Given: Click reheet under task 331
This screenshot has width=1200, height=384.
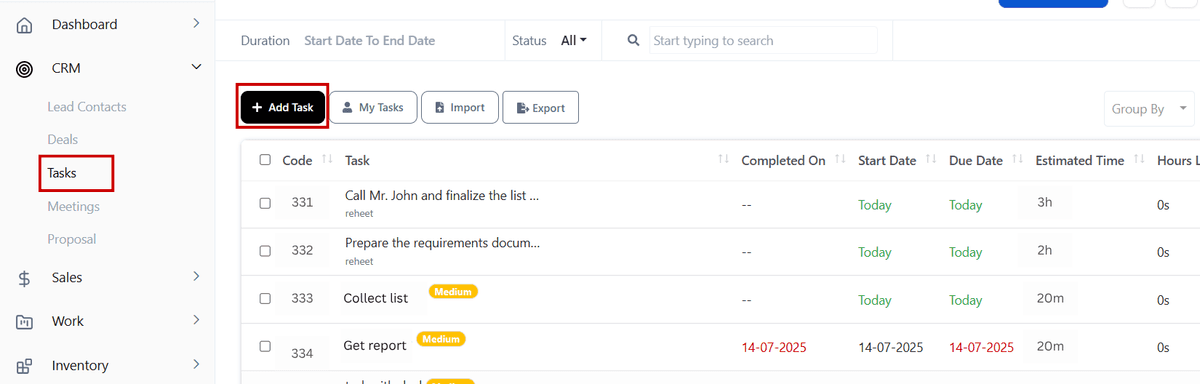Looking at the screenshot, I should coord(359,214).
